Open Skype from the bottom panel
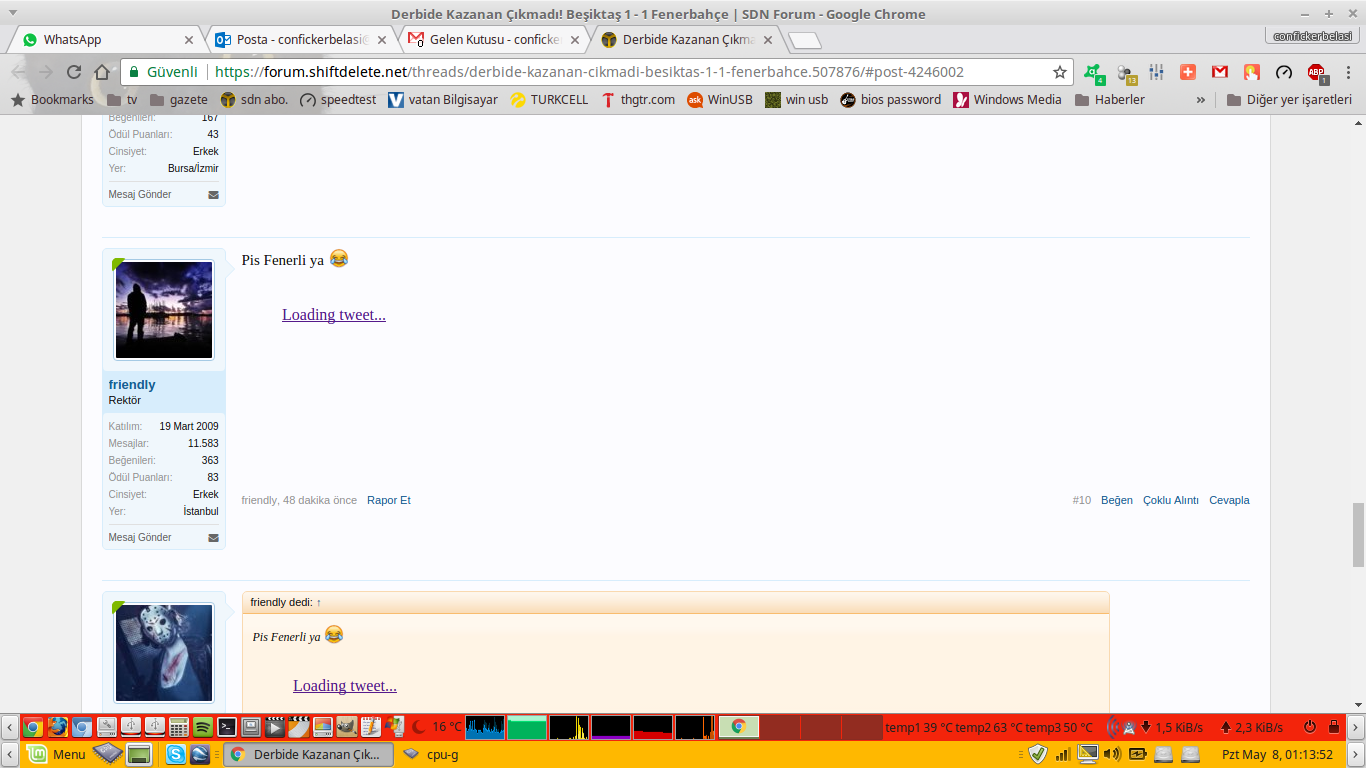The image size is (1366, 768). click(176, 755)
